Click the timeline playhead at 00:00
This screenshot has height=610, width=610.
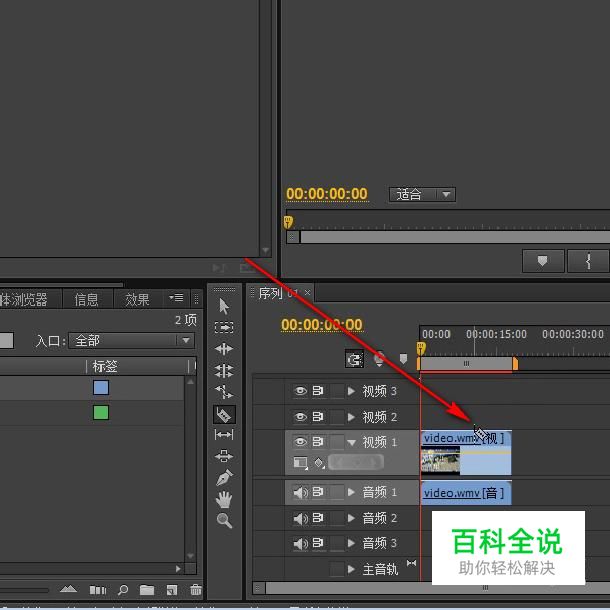[x=421, y=348]
